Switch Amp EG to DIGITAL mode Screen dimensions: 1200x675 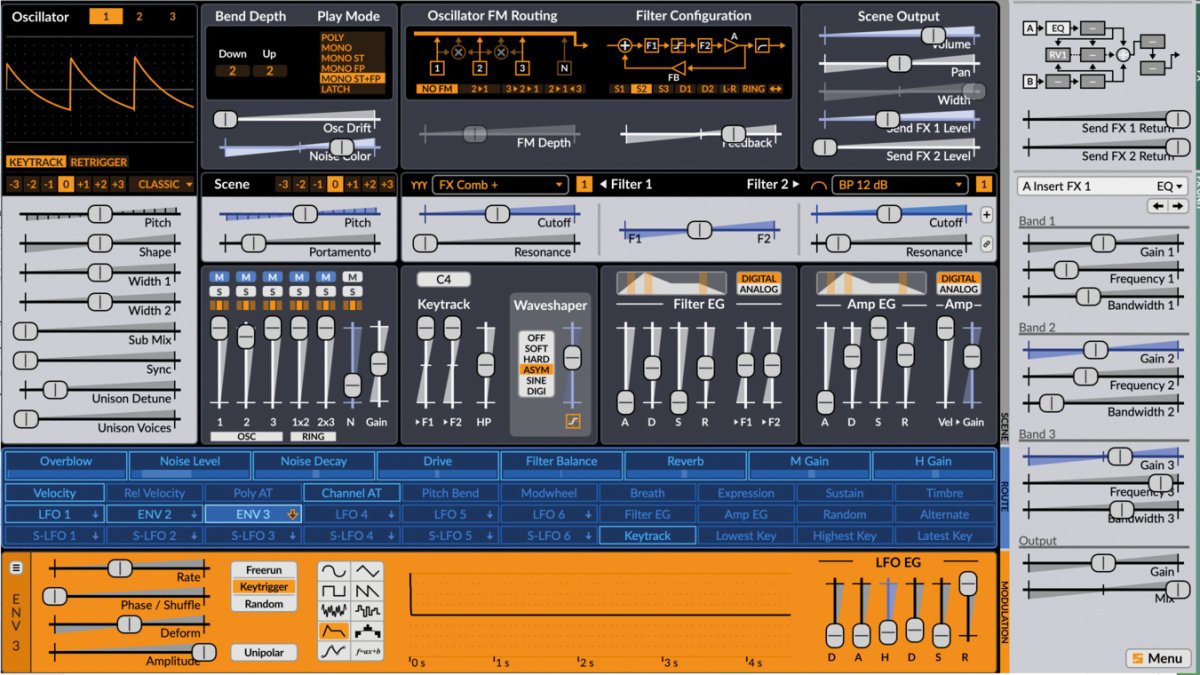(x=958, y=278)
